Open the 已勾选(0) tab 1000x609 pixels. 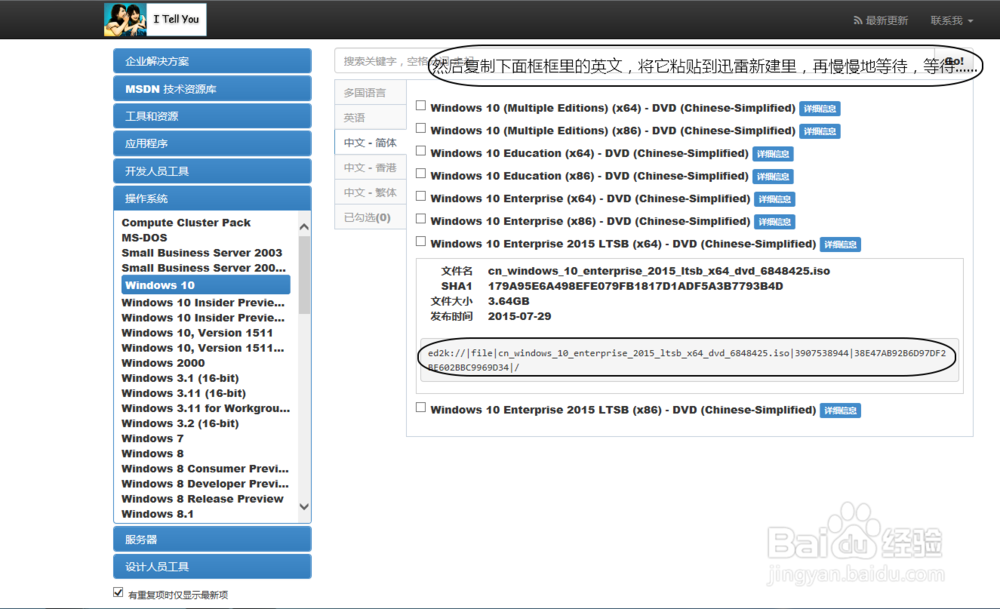[x=371, y=217]
